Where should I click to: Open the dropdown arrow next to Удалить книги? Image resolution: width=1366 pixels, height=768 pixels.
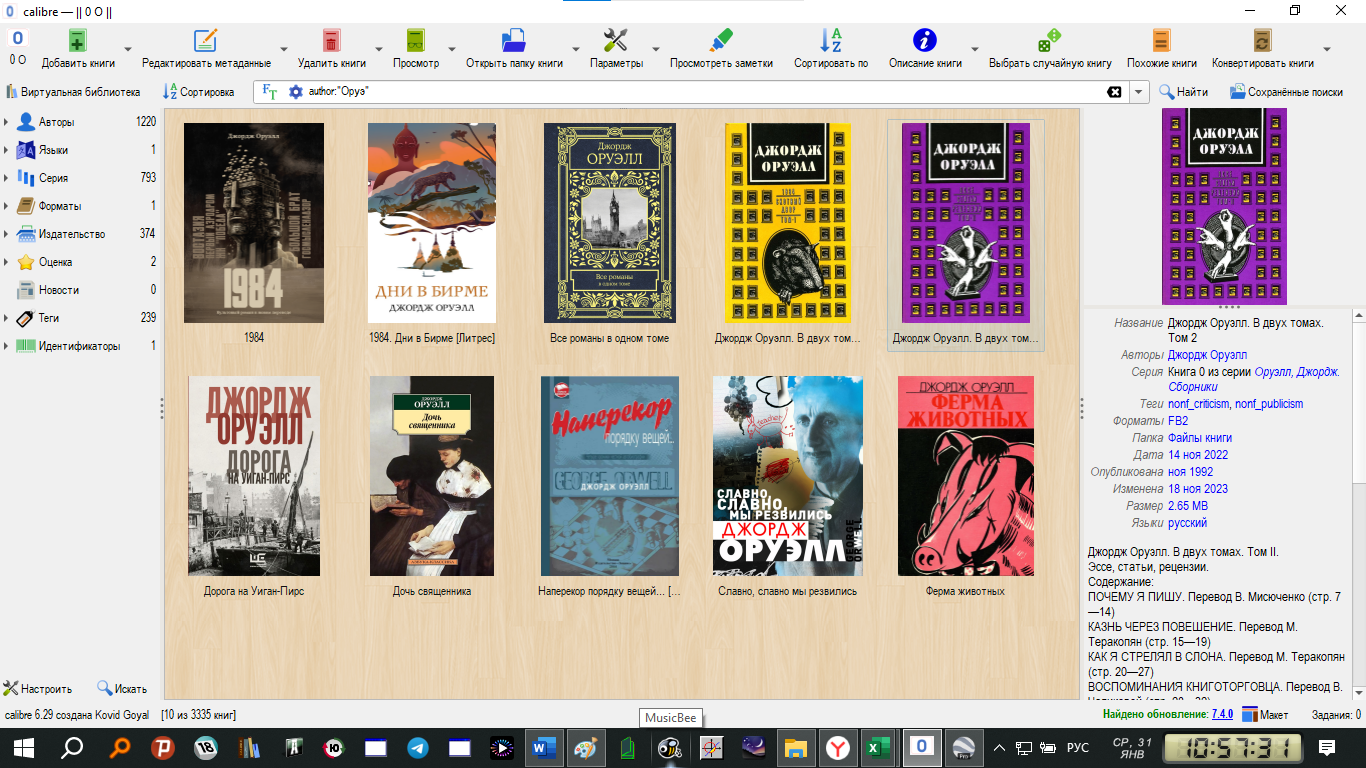[x=380, y=48]
